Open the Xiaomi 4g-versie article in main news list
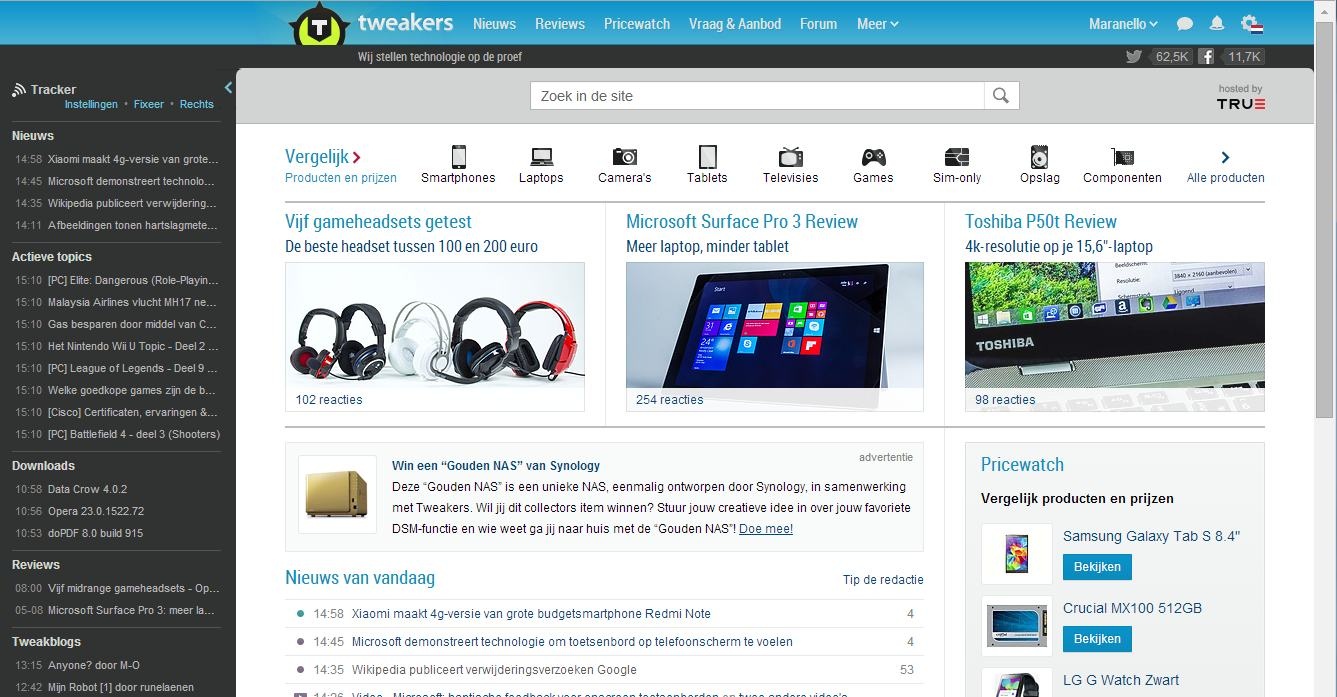The height and width of the screenshot is (697, 1337). click(531, 614)
